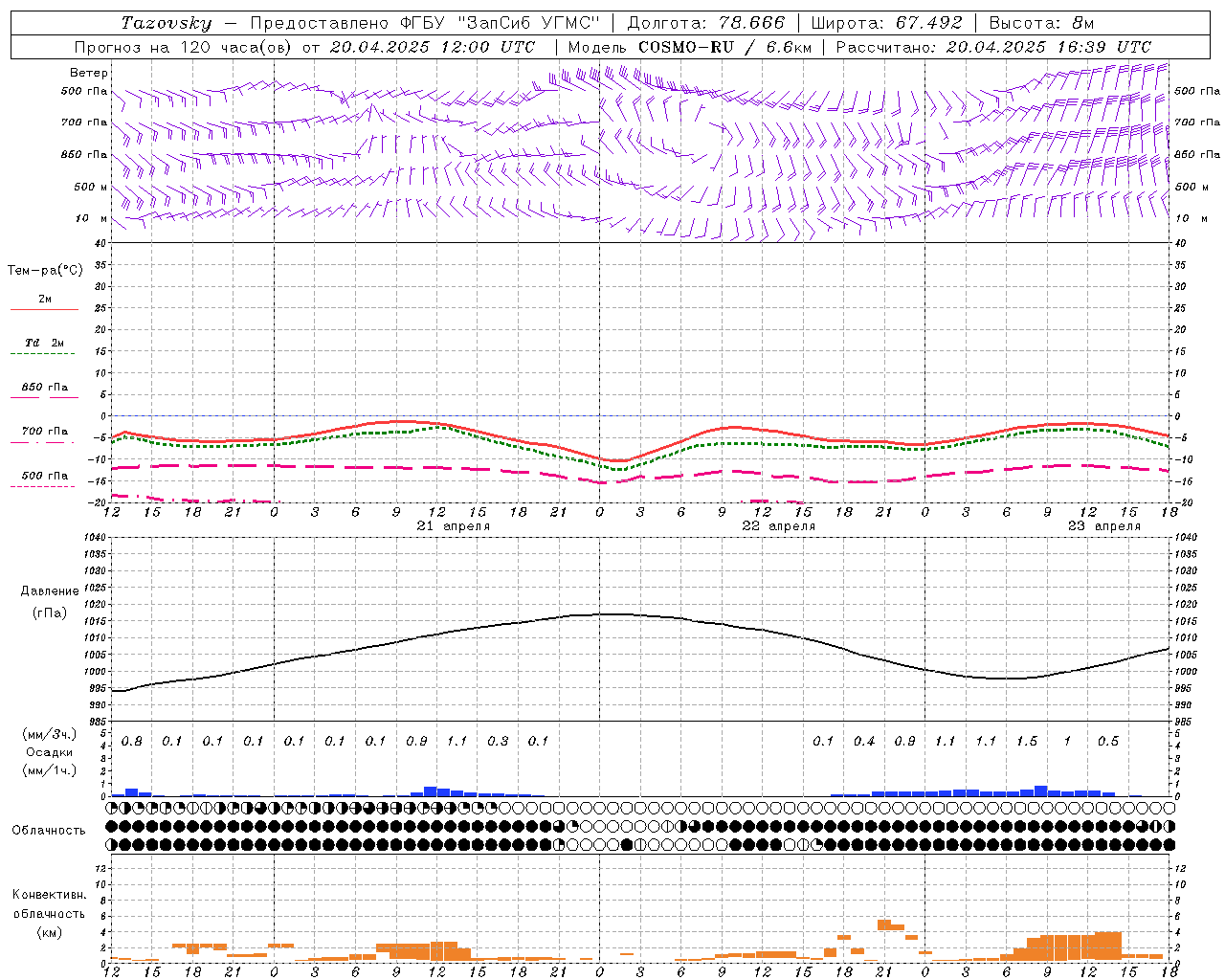Click the '21 апреля' date label
This screenshot has width=1225, height=980.
coord(454,526)
